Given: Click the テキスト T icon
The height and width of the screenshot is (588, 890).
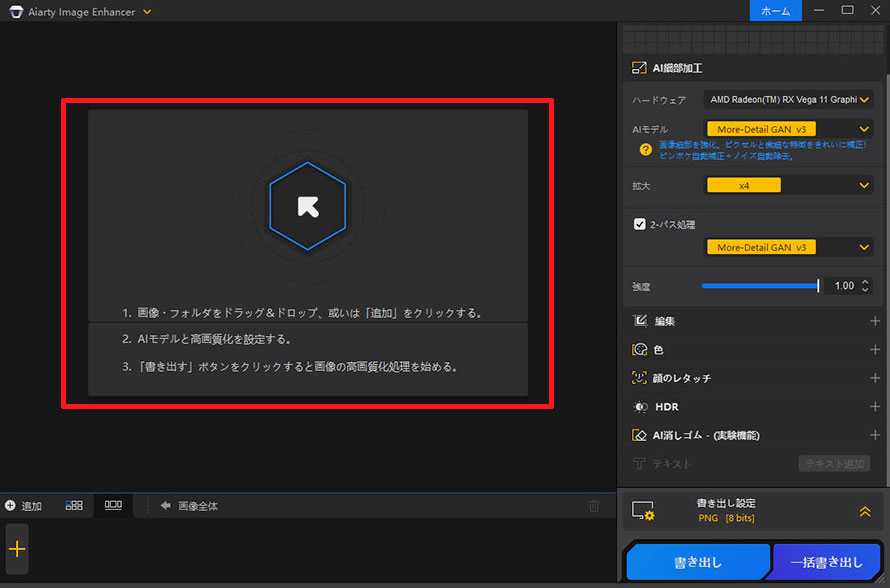Looking at the screenshot, I should 639,464.
